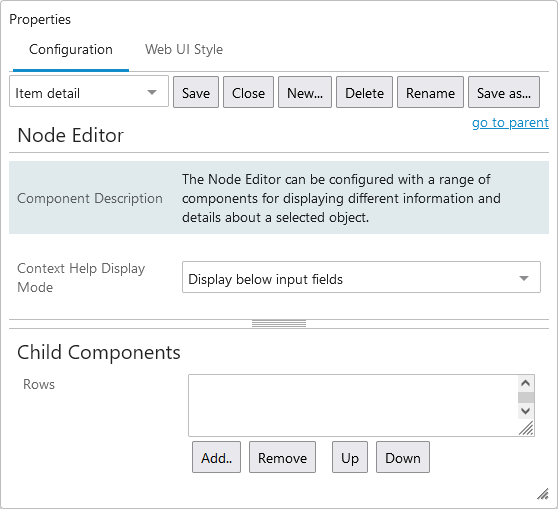558x509 pixels.
Task: Click the Close configuration button
Action: click(x=248, y=92)
